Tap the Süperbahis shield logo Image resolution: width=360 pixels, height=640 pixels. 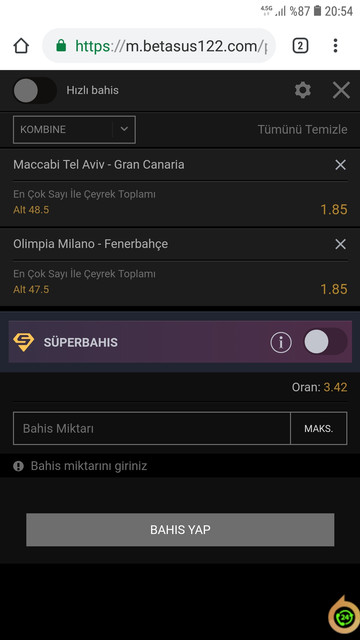[x=24, y=342]
